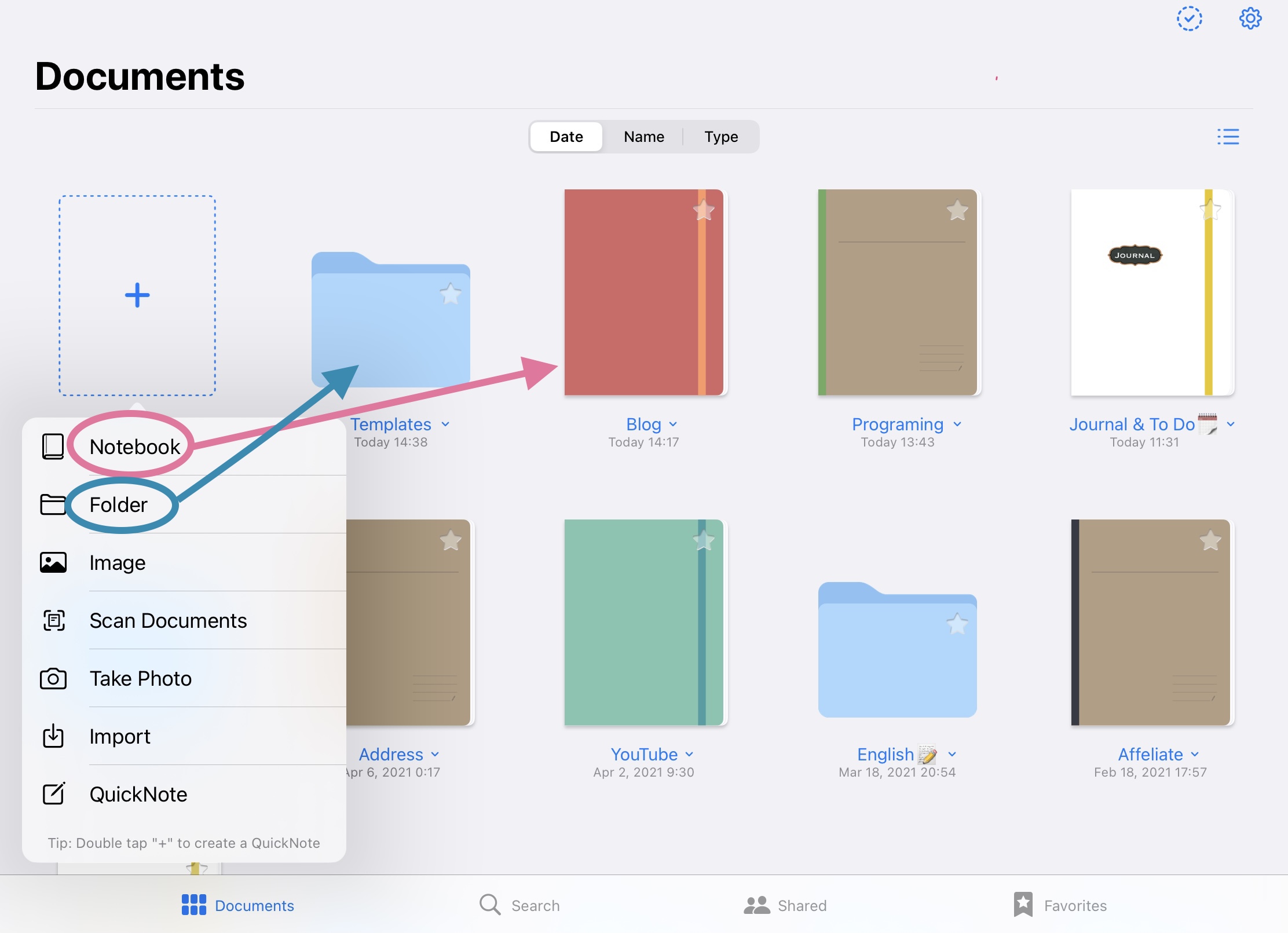
Task: Switch to the Favorites tab
Action: 1060,905
